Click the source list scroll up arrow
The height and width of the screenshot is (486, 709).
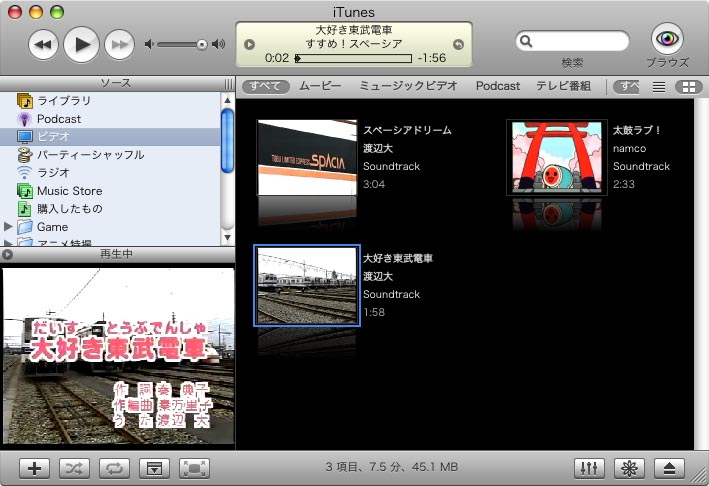click(227, 100)
